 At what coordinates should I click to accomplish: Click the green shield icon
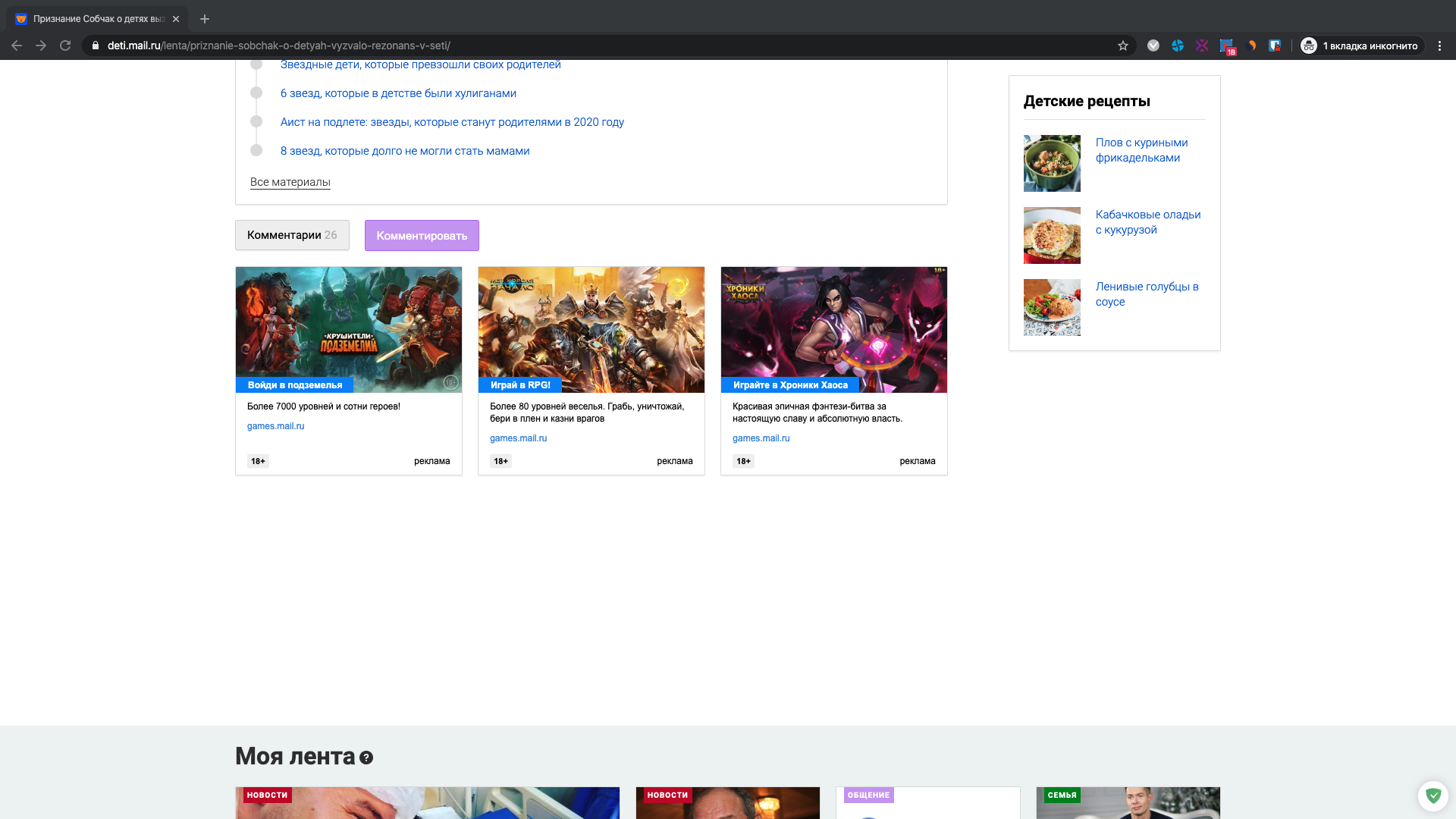click(1432, 795)
